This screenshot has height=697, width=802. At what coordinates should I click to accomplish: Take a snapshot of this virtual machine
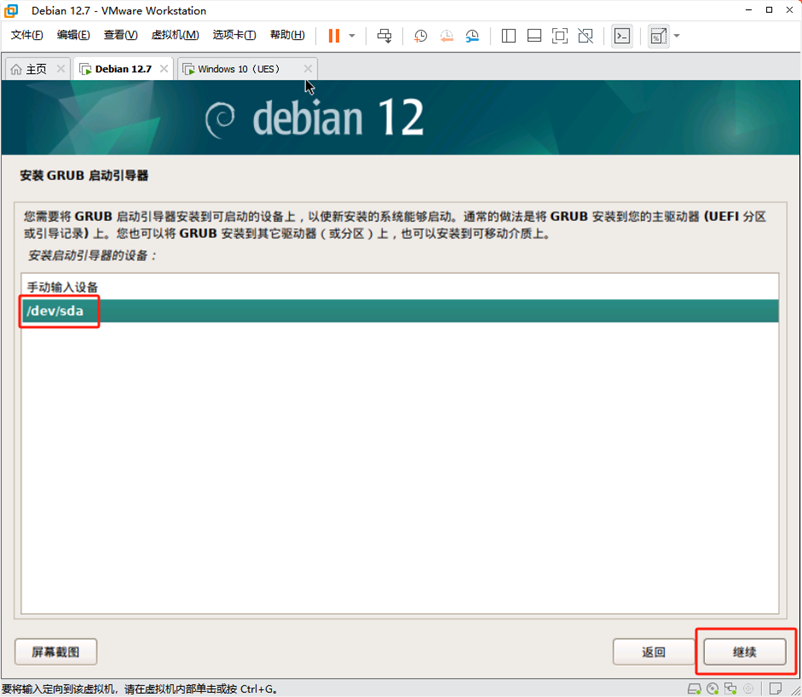pyautogui.click(x=420, y=36)
